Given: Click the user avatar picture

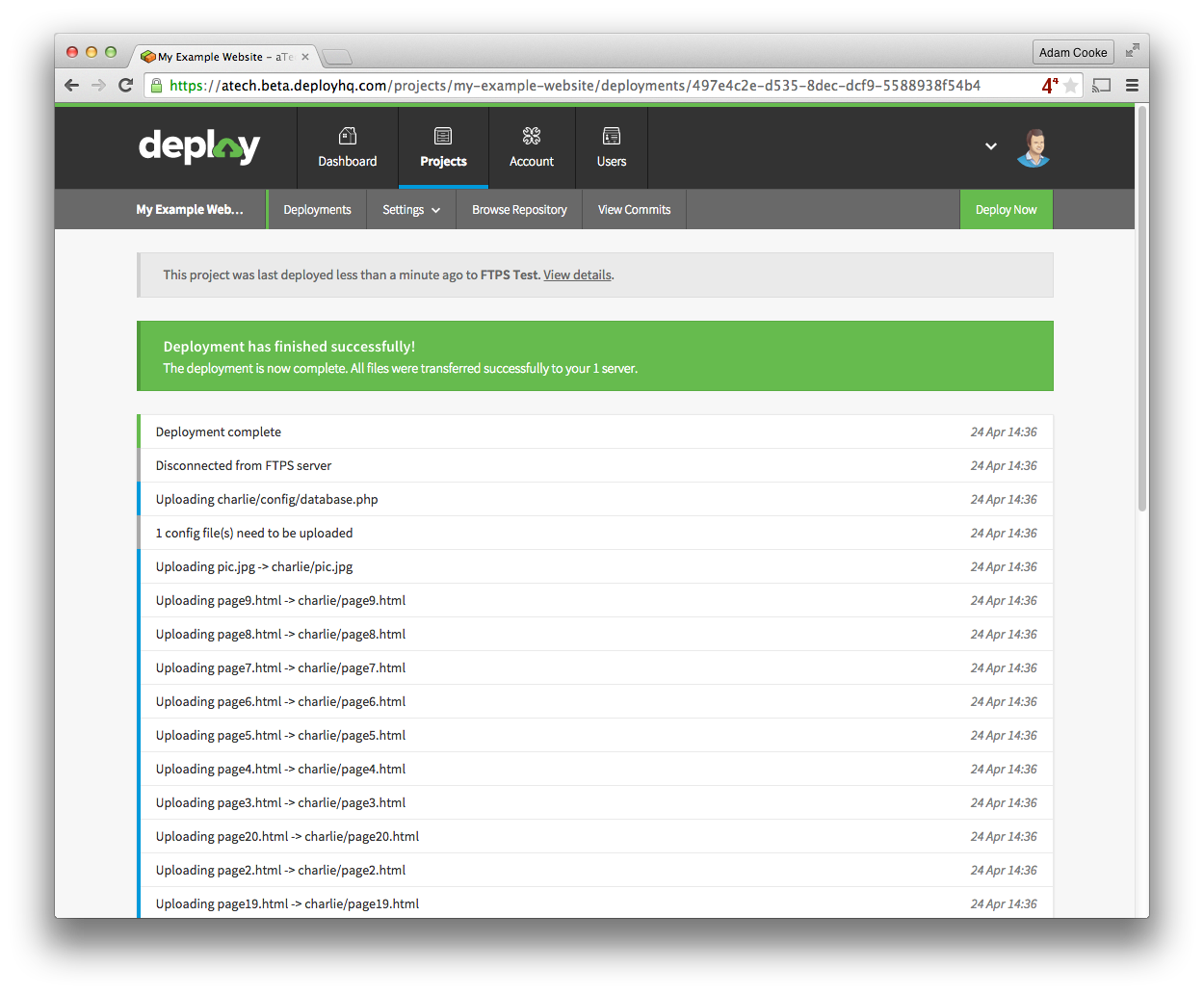Looking at the screenshot, I should click(x=1033, y=146).
